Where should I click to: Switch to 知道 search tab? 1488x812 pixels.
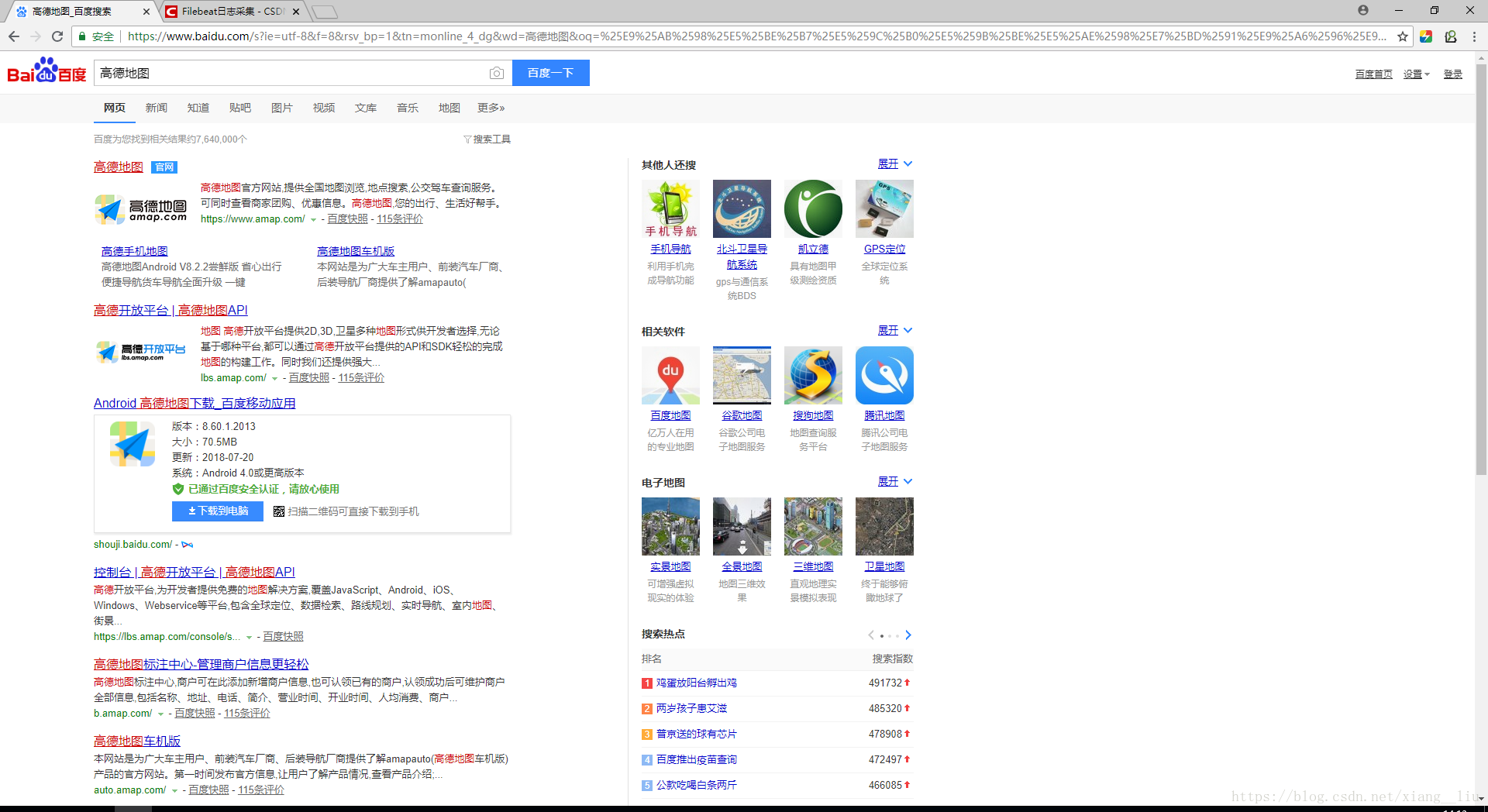point(198,108)
